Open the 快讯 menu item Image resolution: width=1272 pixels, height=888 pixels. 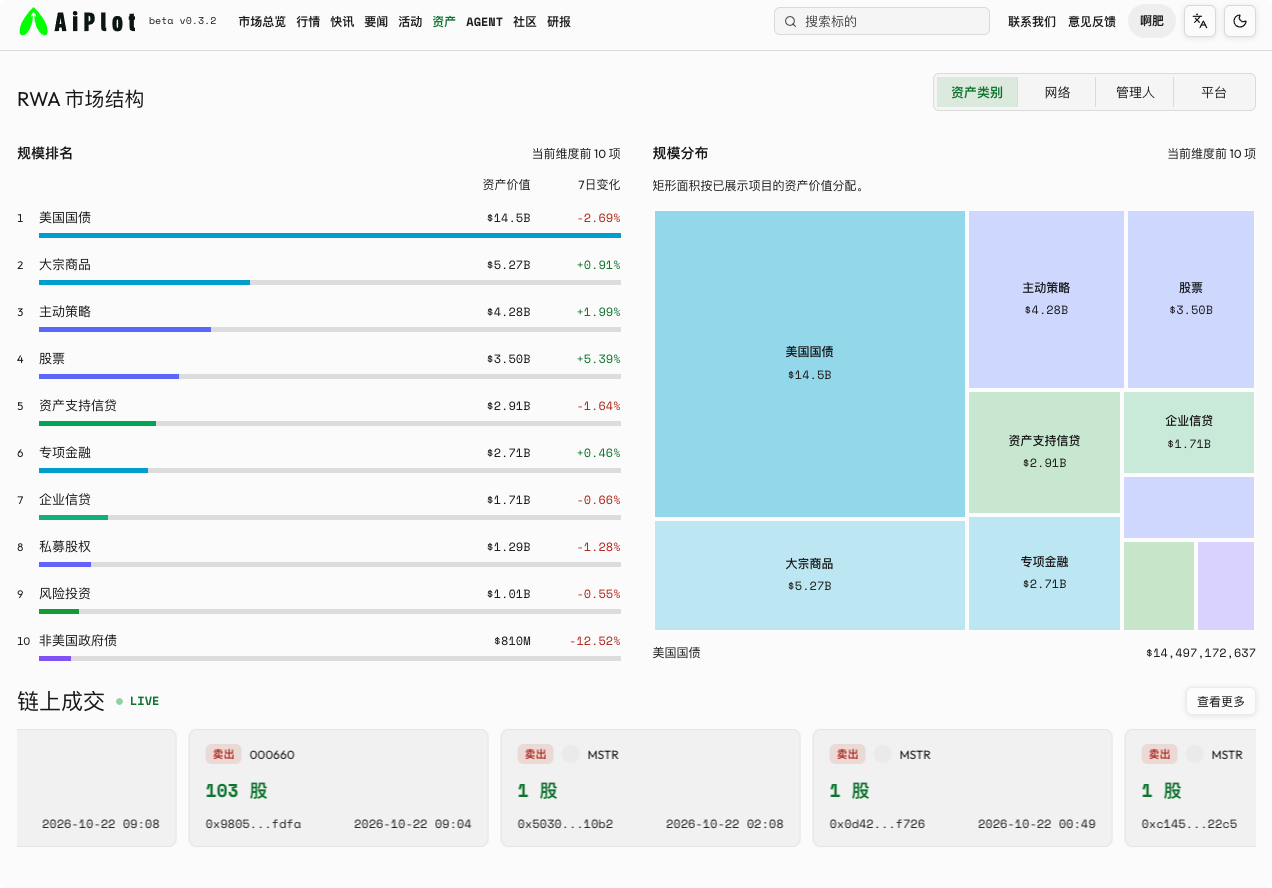coord(342,21)
